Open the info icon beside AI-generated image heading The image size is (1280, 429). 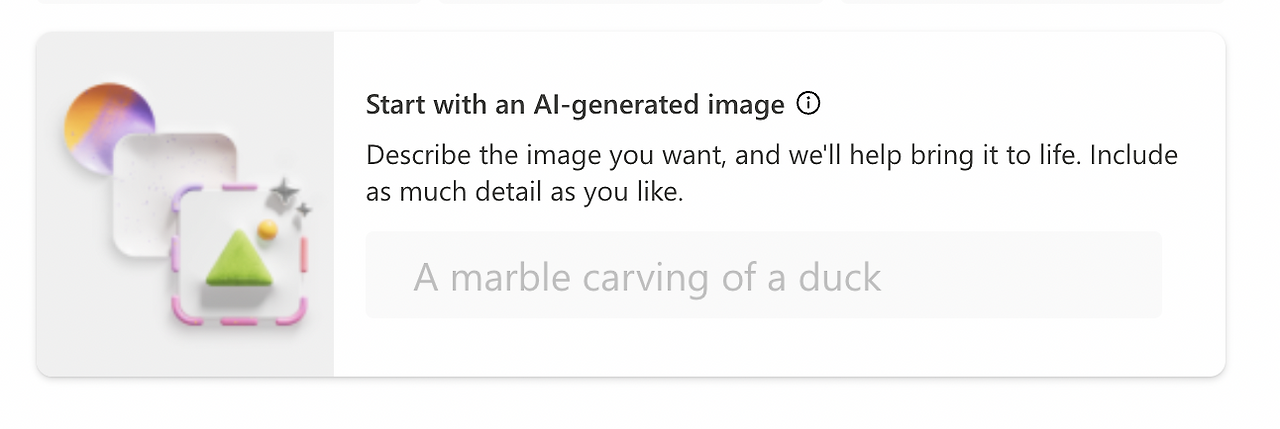coord(808,103)
